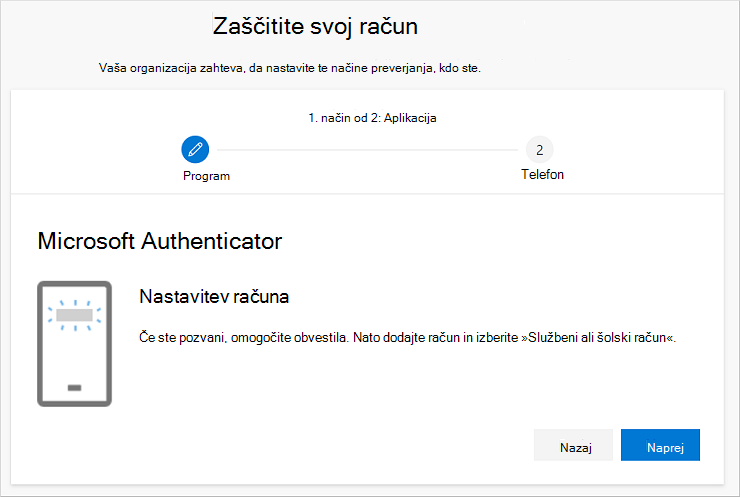Click the phone illustration image

(75, 344)
